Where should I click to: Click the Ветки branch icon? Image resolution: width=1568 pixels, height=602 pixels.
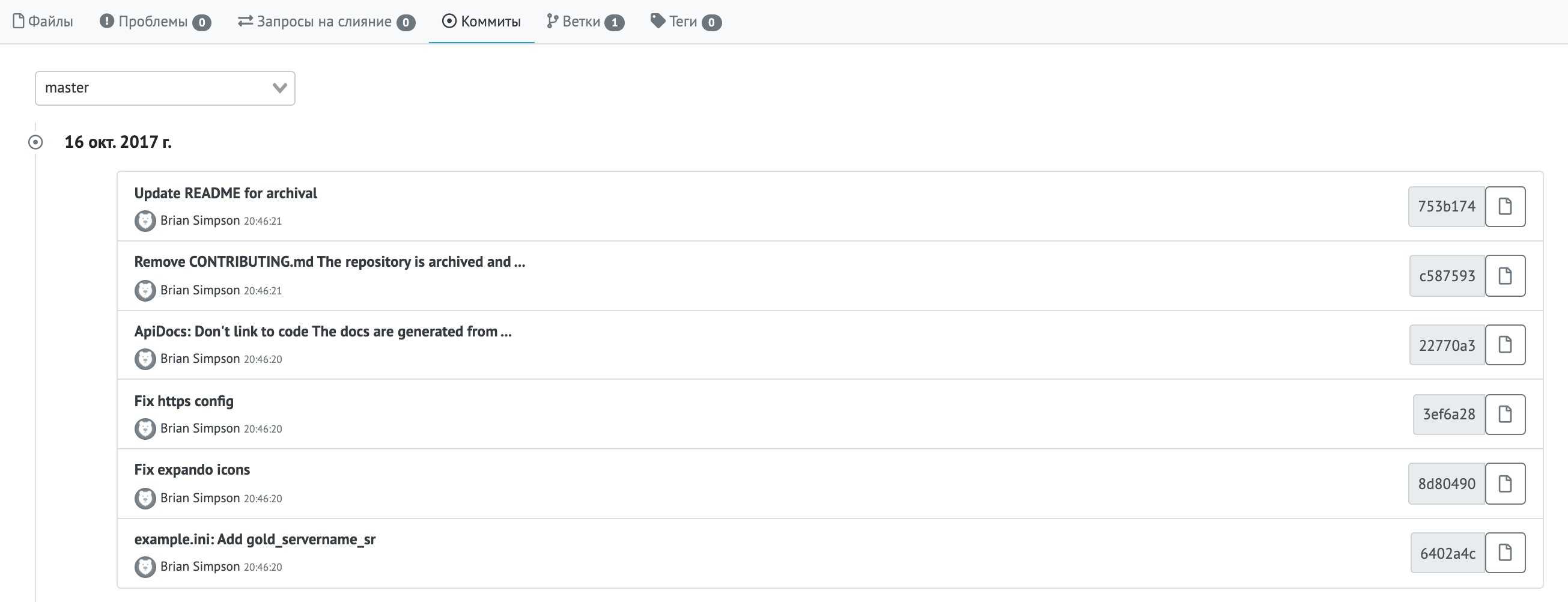pos(552,21)
